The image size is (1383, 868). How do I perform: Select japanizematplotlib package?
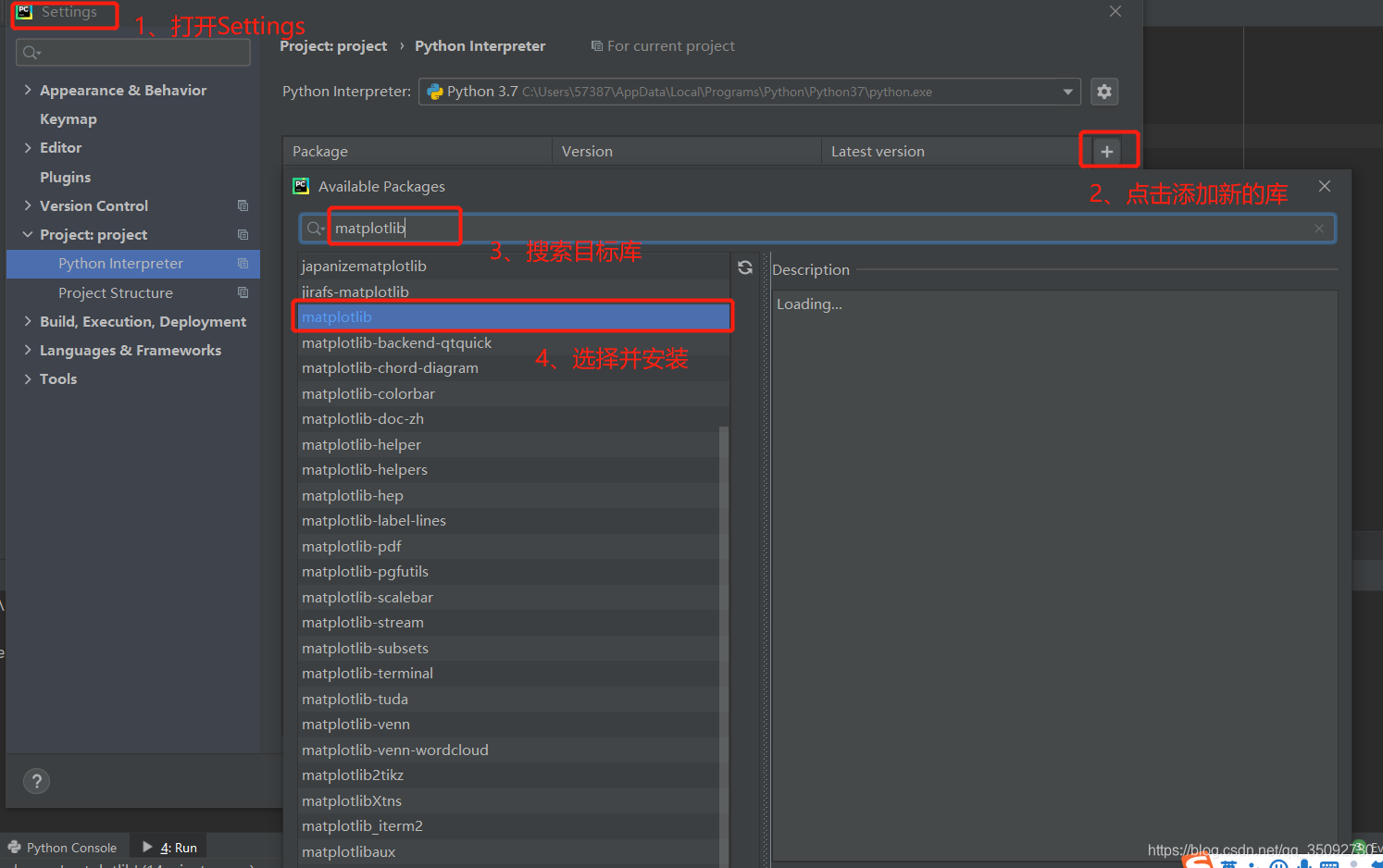click(514, 267)
